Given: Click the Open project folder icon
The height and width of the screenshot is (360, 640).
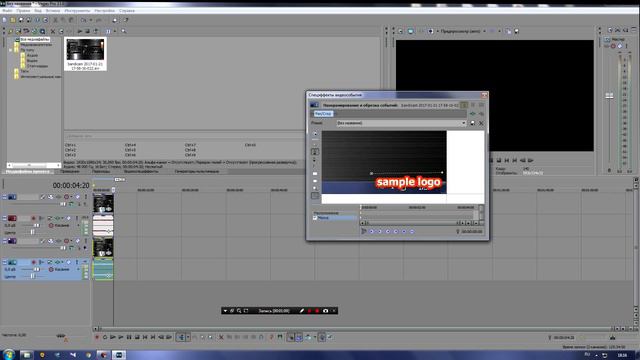Looking at the screenshot, I should click(x=13, y=20).
